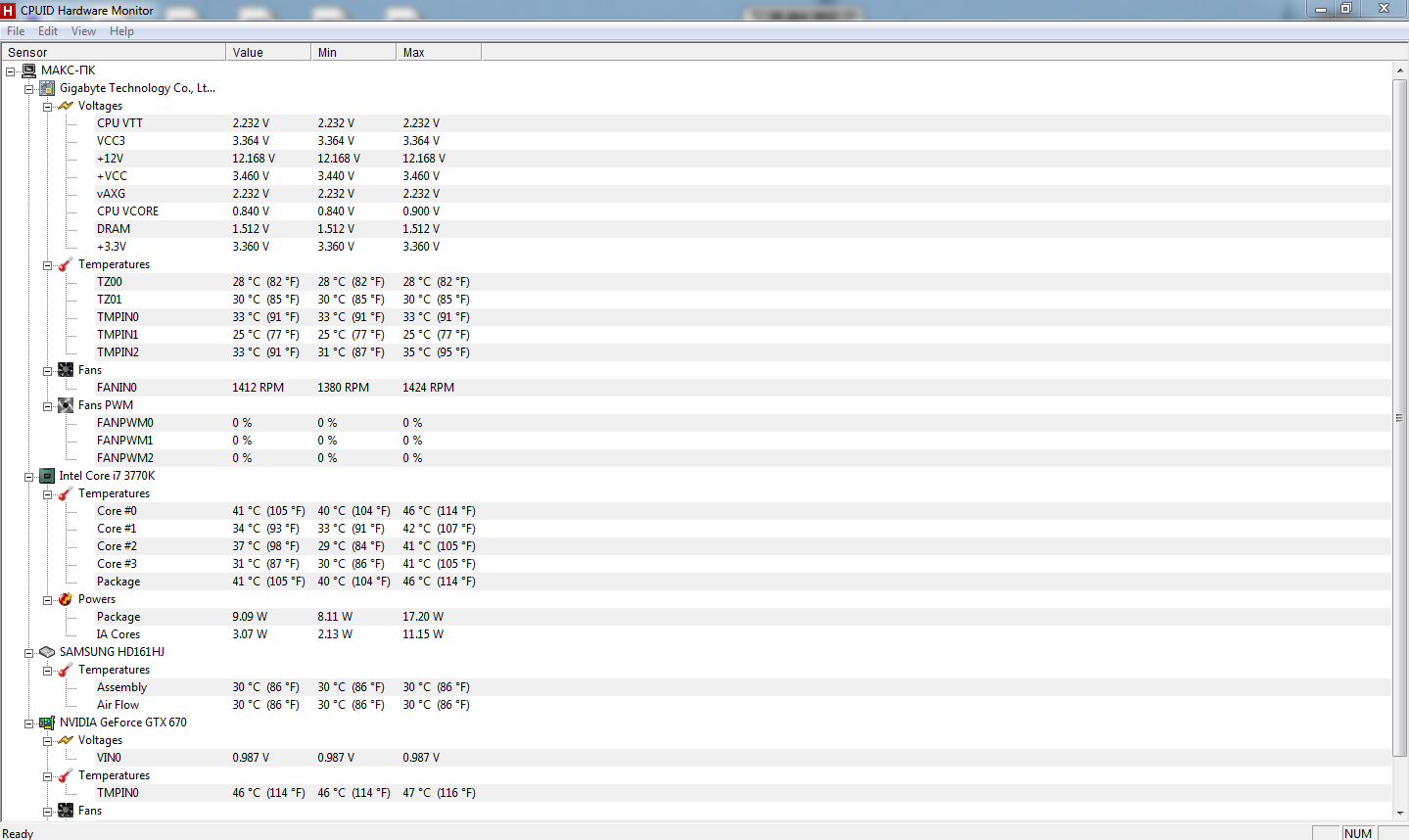The width and height of the screenshot is (1409, 840).
Task: Click the scrollbar down arrow
Action: coord(1400,813)
